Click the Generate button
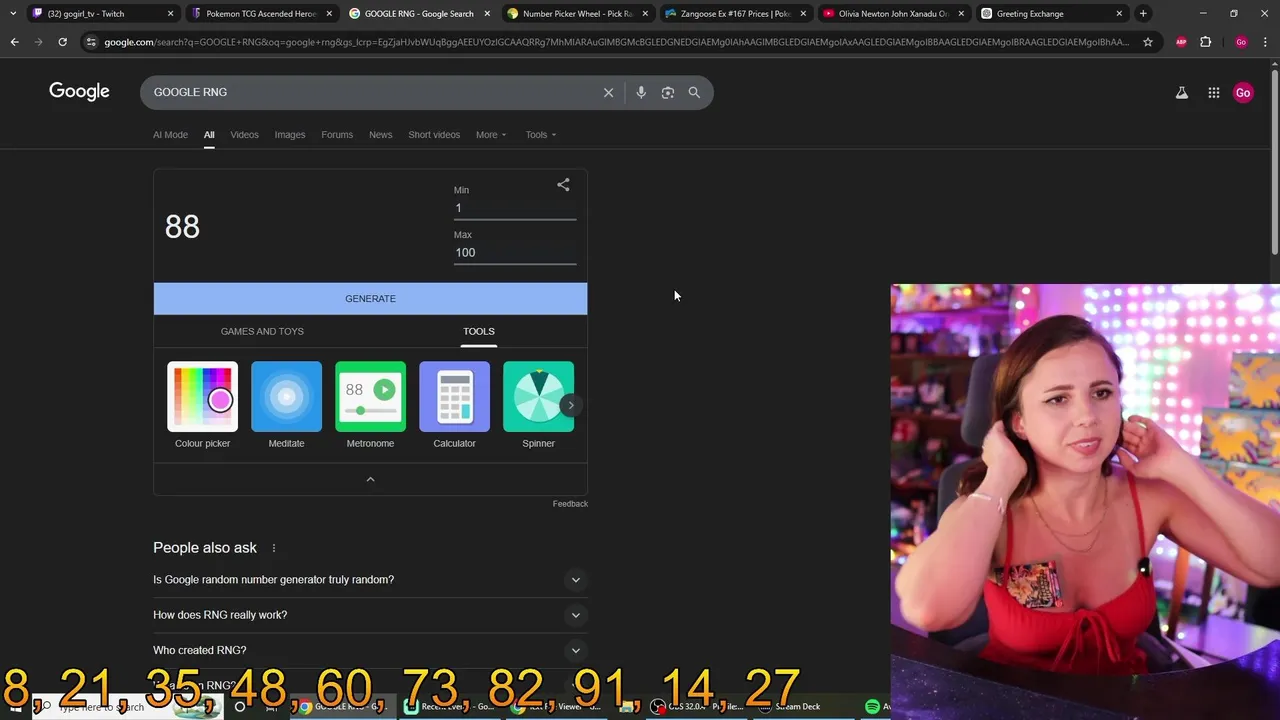The image size is (1280, 720). click(370, 299)
